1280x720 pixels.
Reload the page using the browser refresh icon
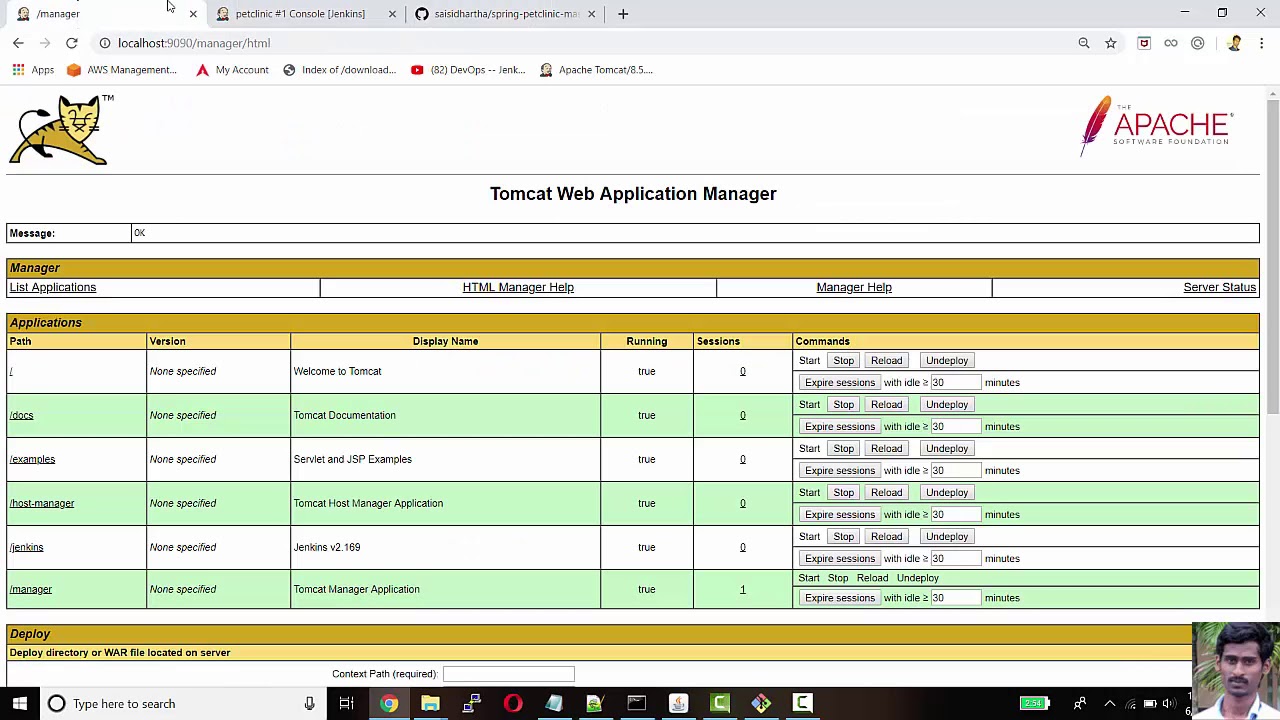[x=72, y=43]
